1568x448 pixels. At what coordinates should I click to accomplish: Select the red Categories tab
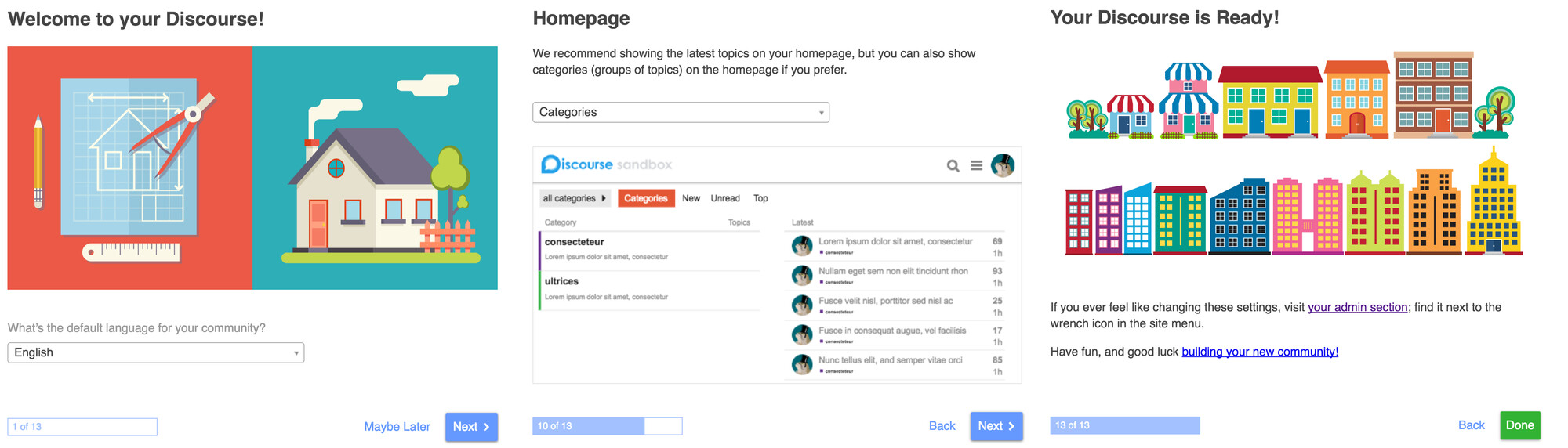646,198
